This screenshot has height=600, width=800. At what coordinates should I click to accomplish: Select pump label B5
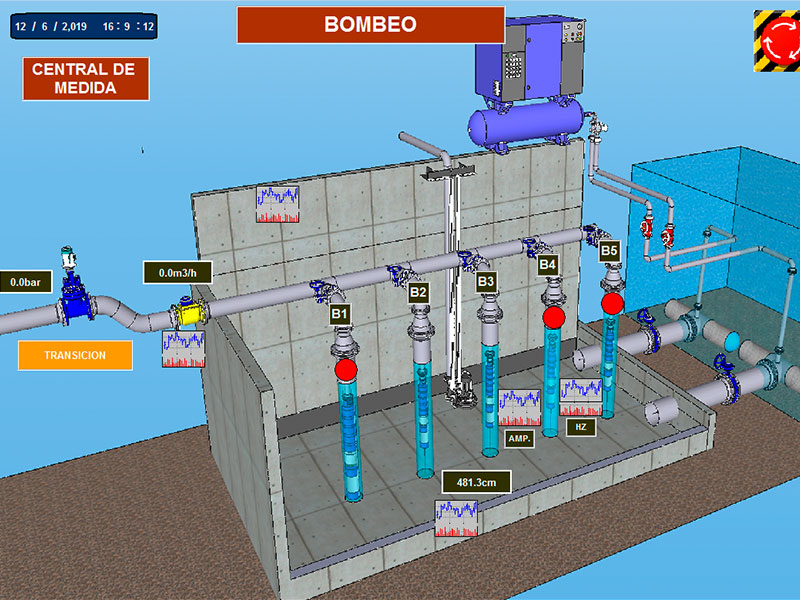pyautogui.click(x=609, y=251)
